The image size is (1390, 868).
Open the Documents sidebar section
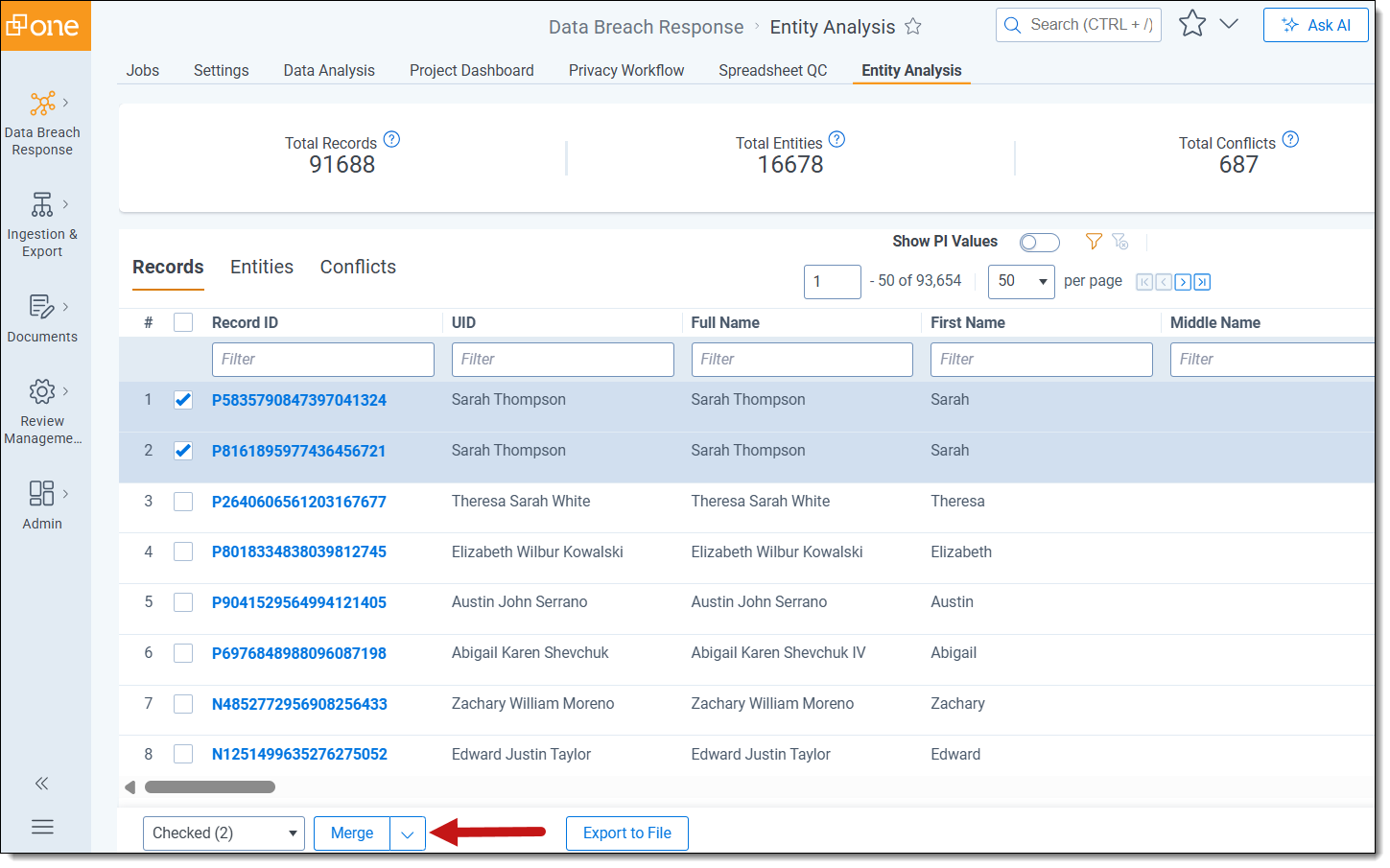coord(42,307)
